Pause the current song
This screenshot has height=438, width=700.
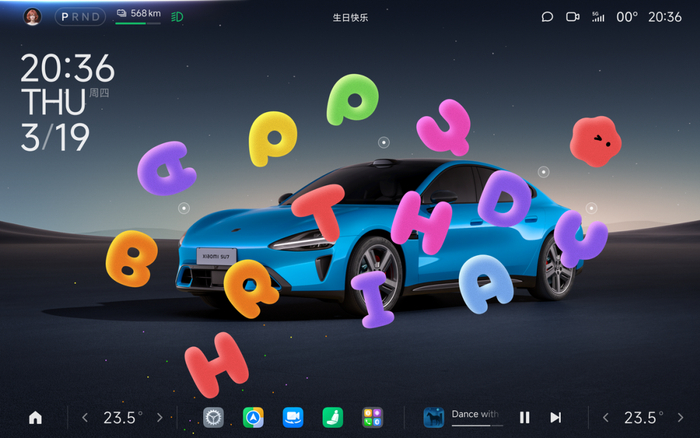pos(525,418)
